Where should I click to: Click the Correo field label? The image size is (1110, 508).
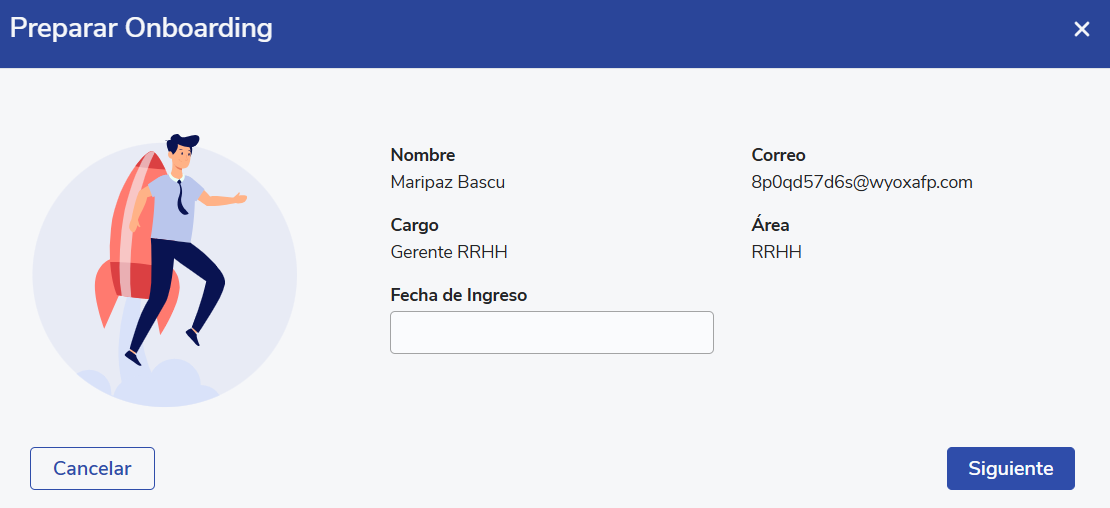[x=778, y=155]
